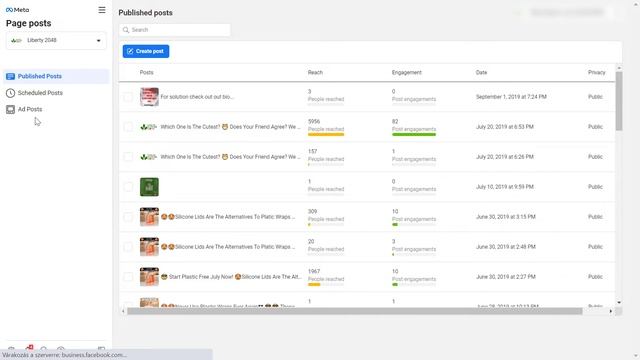This screenshot has height=360, width=640.
Task: Open the green thumbnail of July 10 post
Action: coord(149,187)
